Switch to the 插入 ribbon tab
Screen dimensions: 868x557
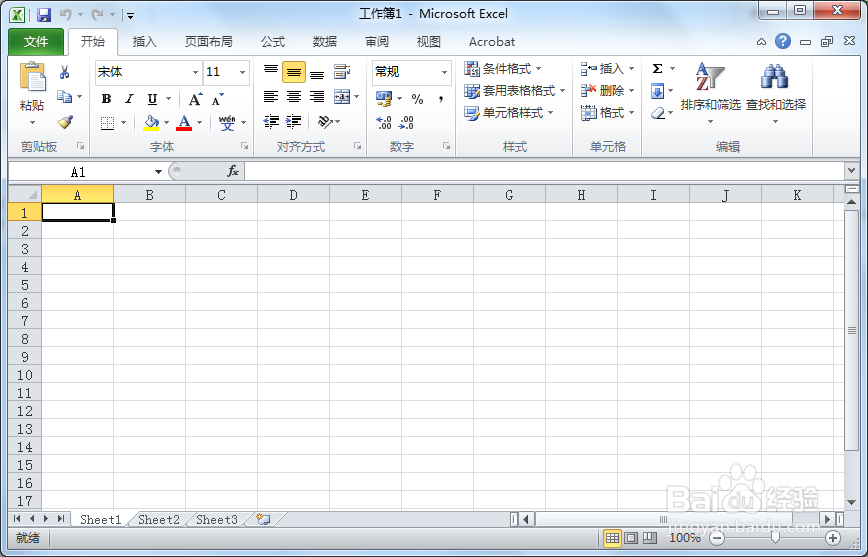[144, 42]
